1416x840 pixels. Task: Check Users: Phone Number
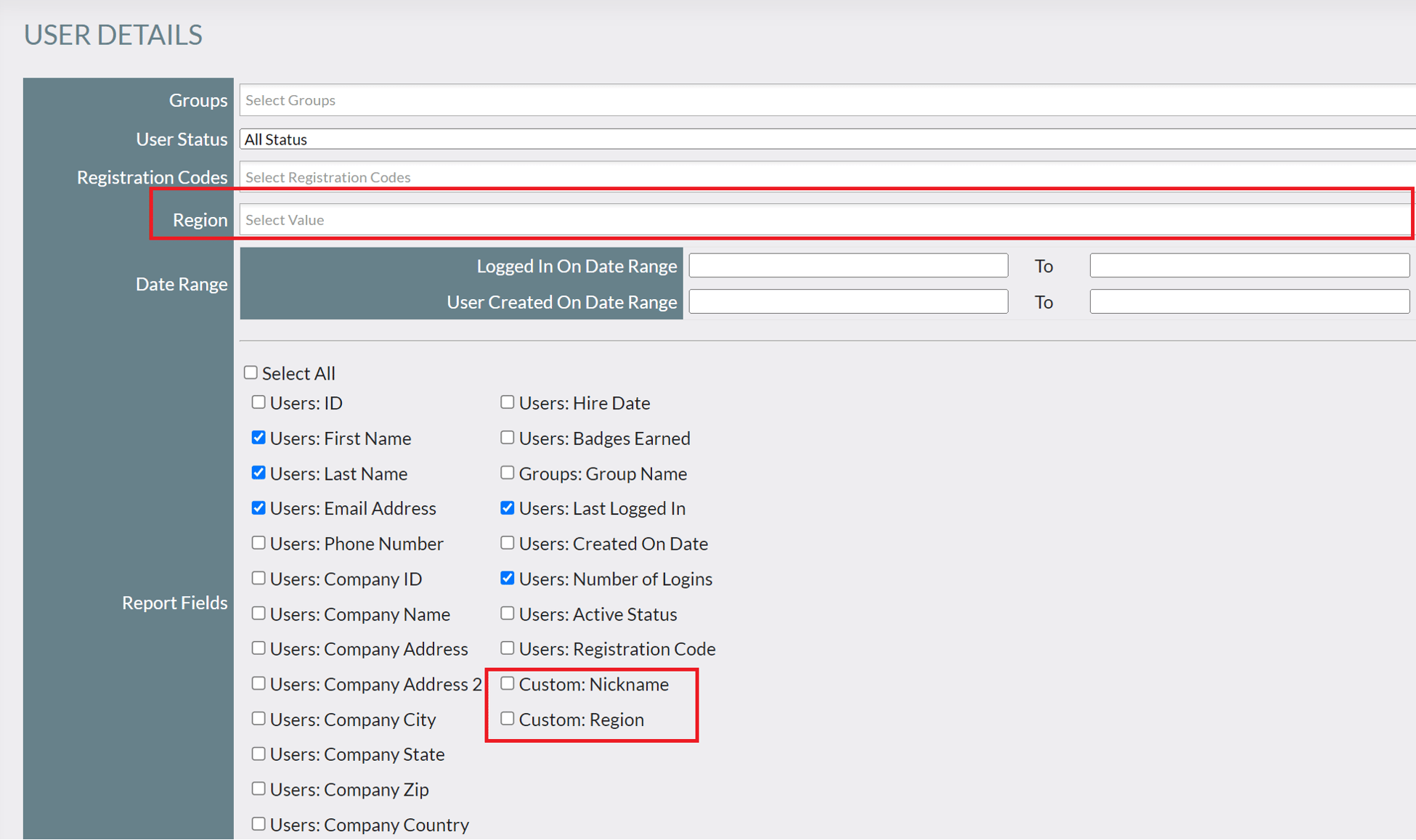[259, 542]
